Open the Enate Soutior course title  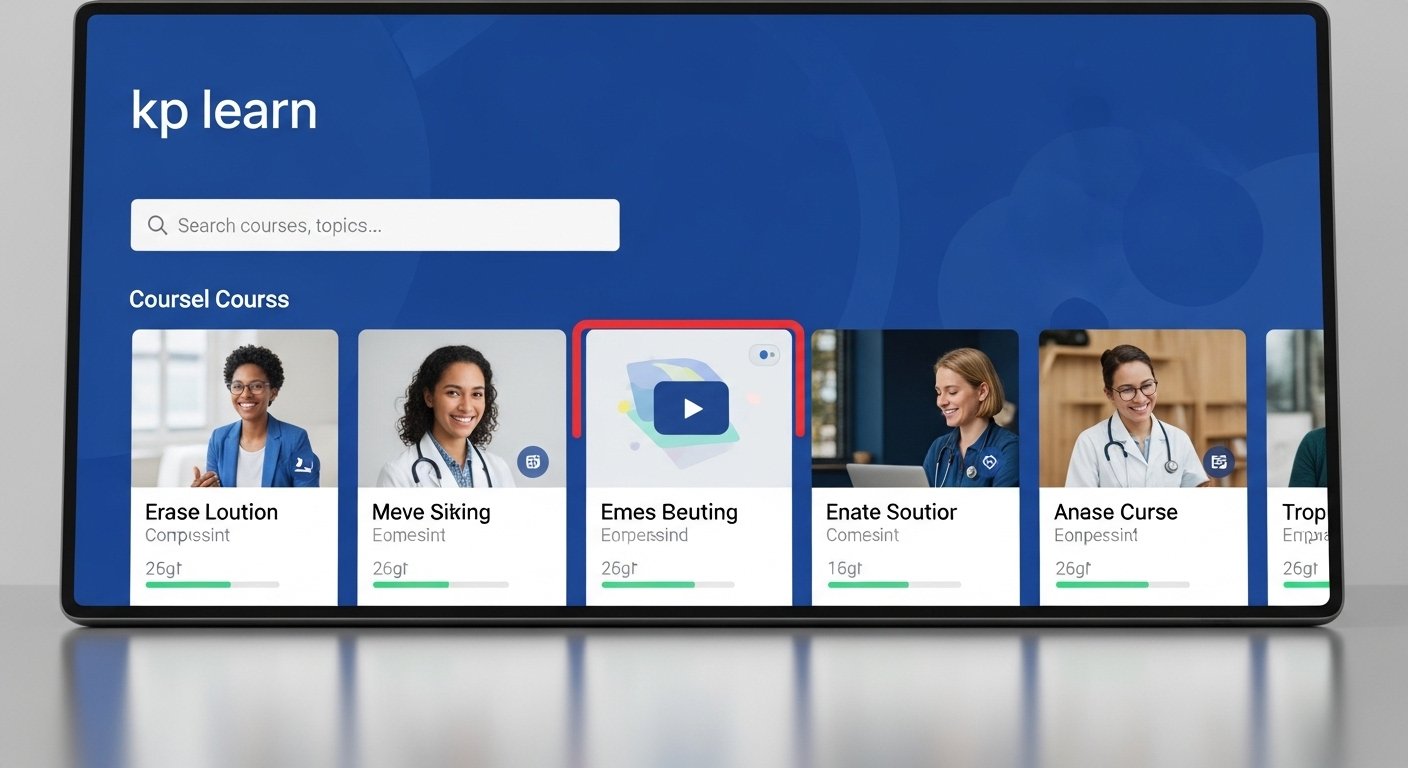[x=891, y=512]
